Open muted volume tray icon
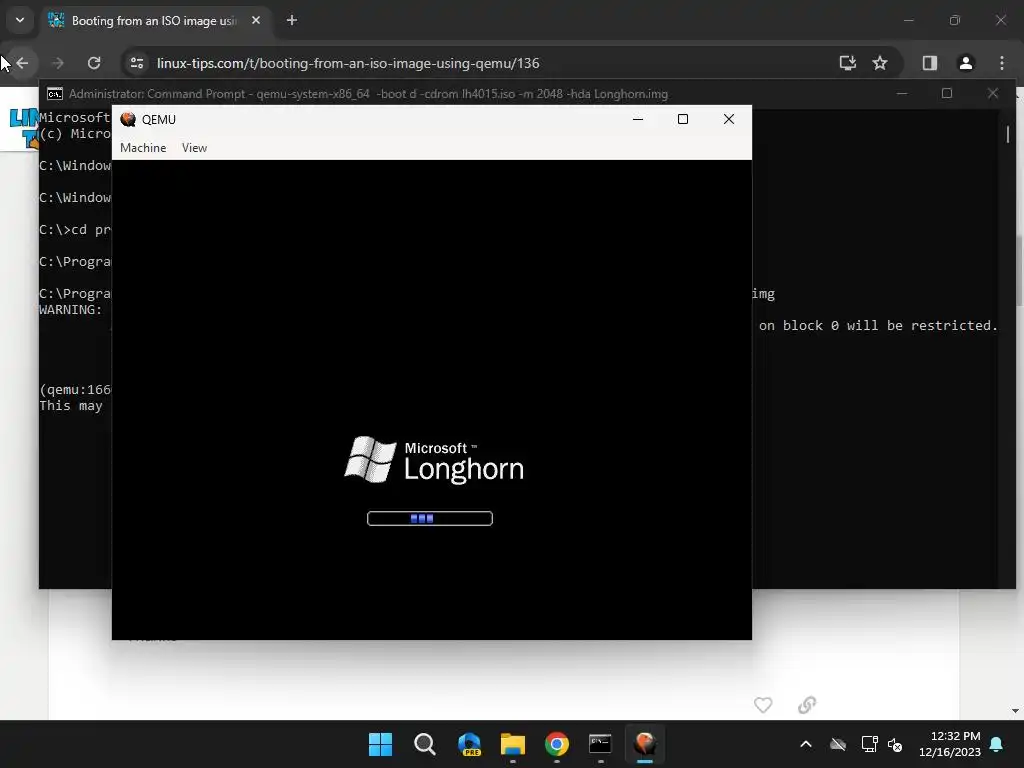This screenshot has width=1024, height=768. (895, 744)
